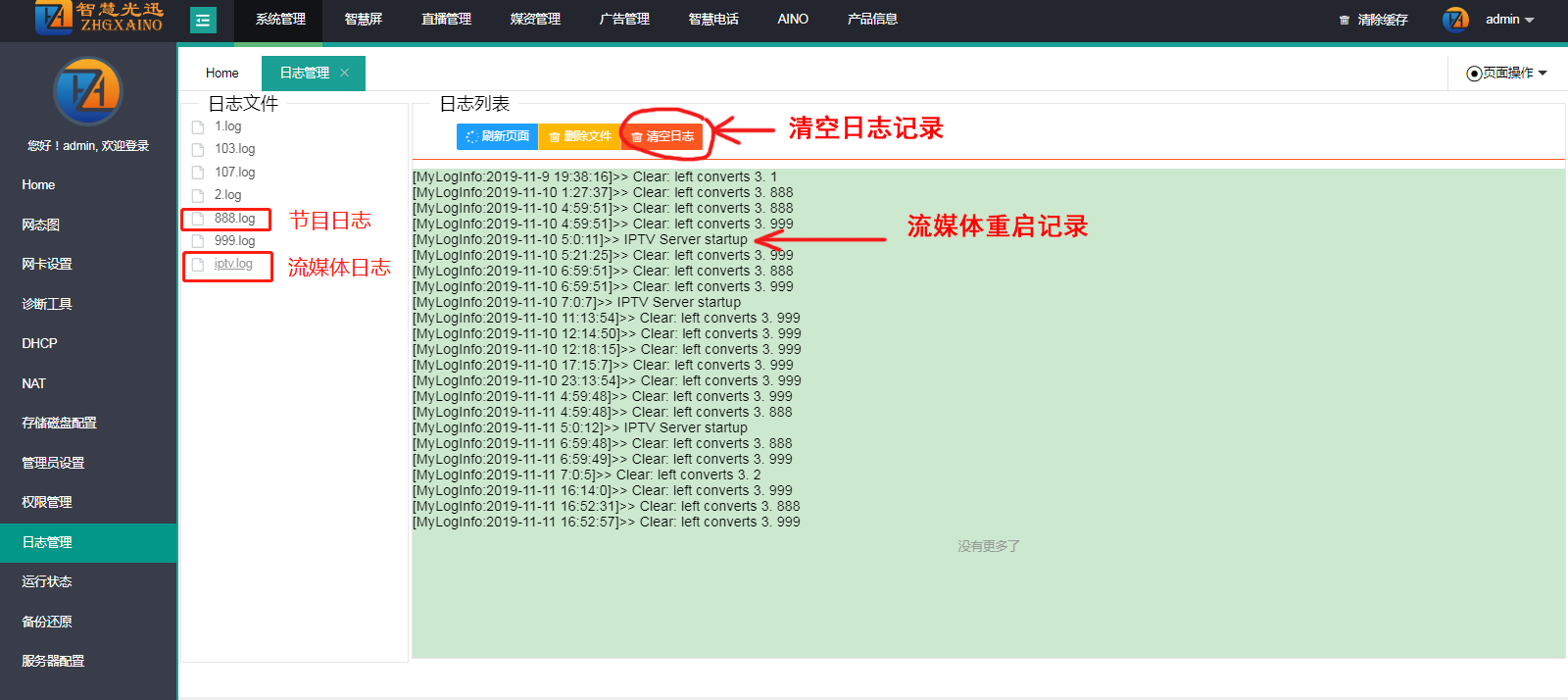This screenshot has height=700, width=1568.
Task: Click the trash icon beside 清除缓存
Action: (x=1345, y=21)
